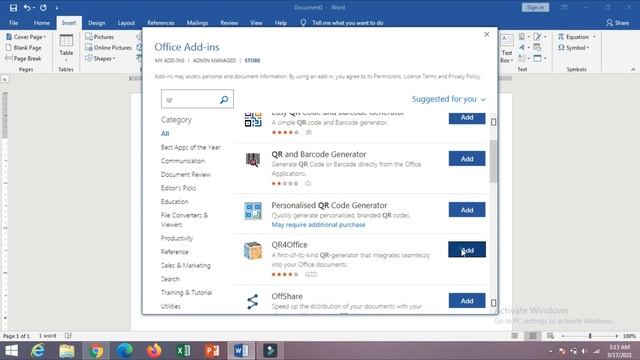The width and height of the screenshot is (640, 360).
Task: Open the Customize Quick Access Toolbar arrow
Action: (x=57, y=8)
